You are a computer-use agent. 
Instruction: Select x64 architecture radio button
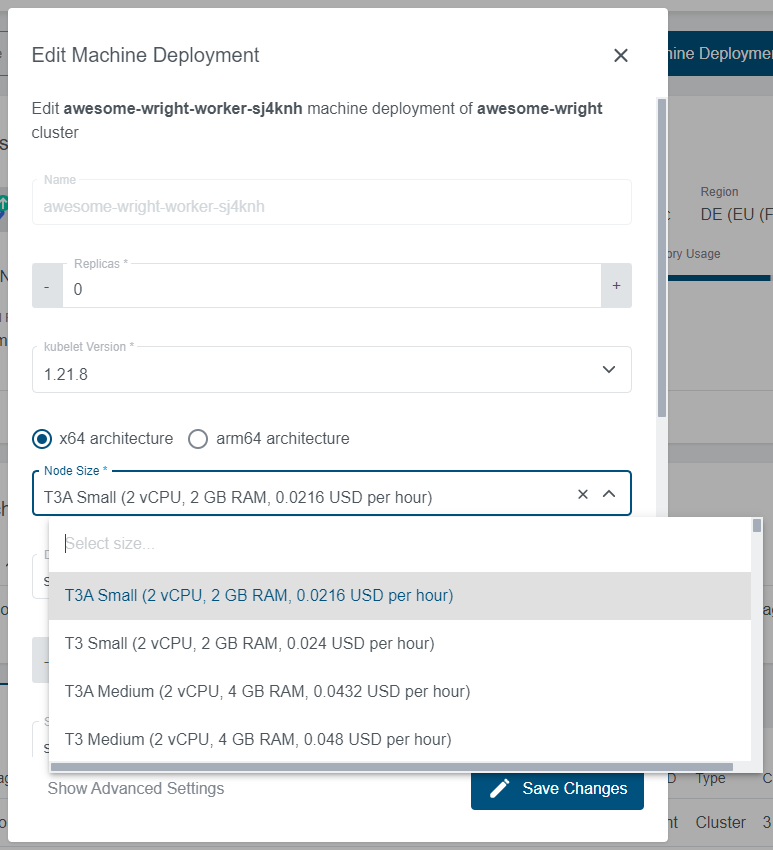pyautogui.click(x=42, y=439)
